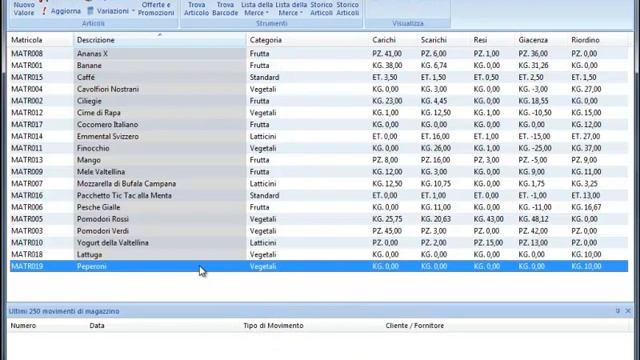Sort by the Resi column header

pyautogui.click(x=480, y=40)
